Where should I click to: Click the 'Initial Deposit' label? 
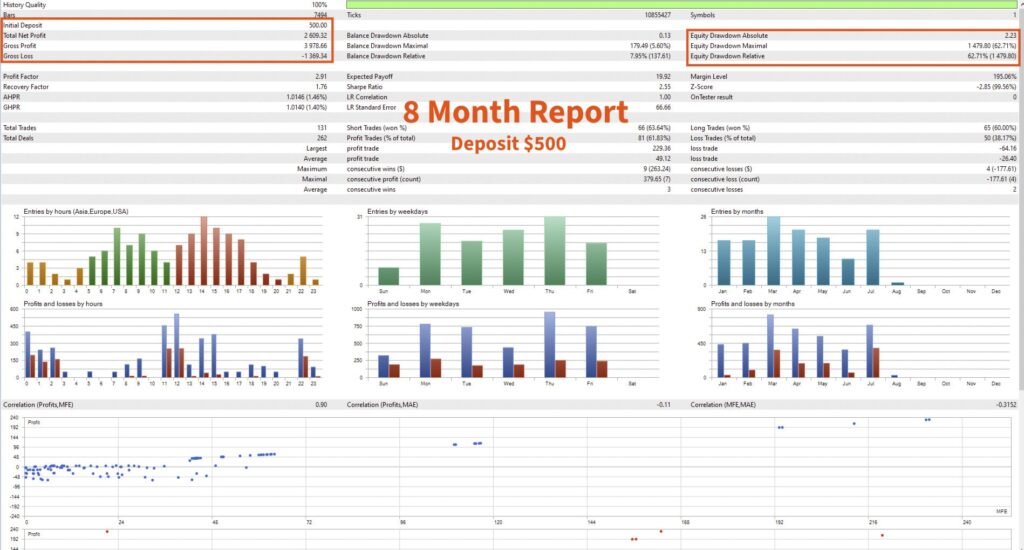(23, 25)
